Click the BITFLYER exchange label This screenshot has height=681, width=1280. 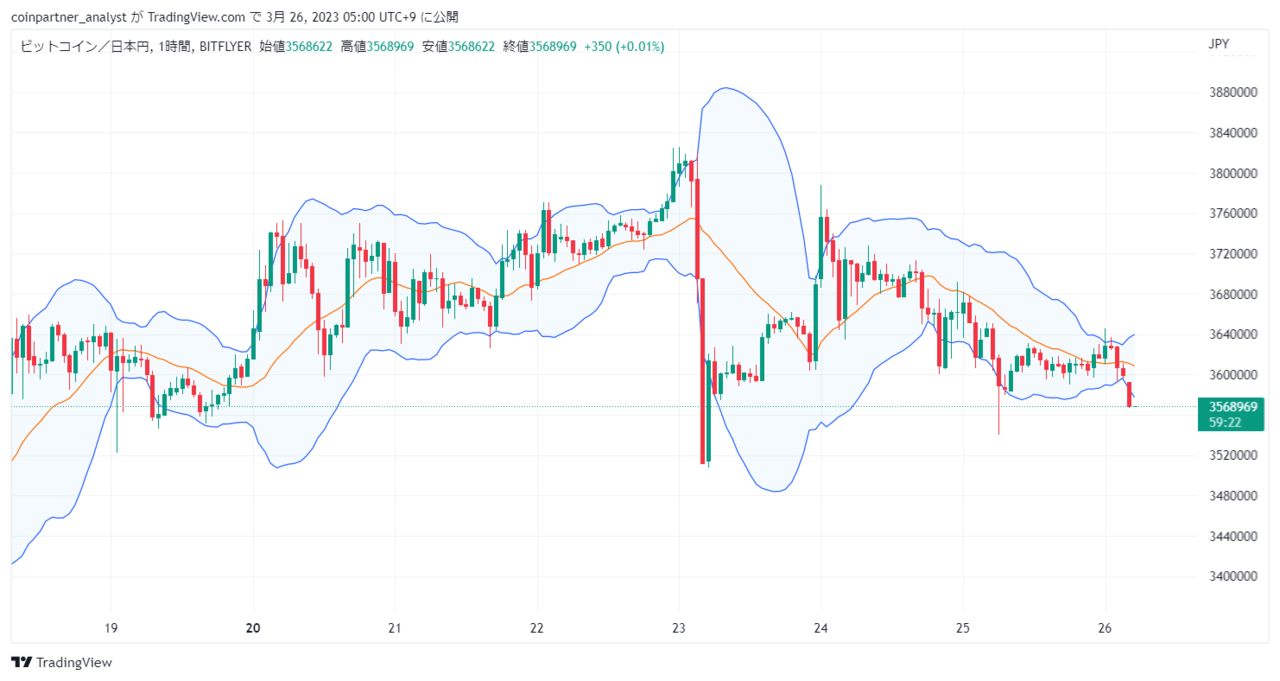[225, 46]
